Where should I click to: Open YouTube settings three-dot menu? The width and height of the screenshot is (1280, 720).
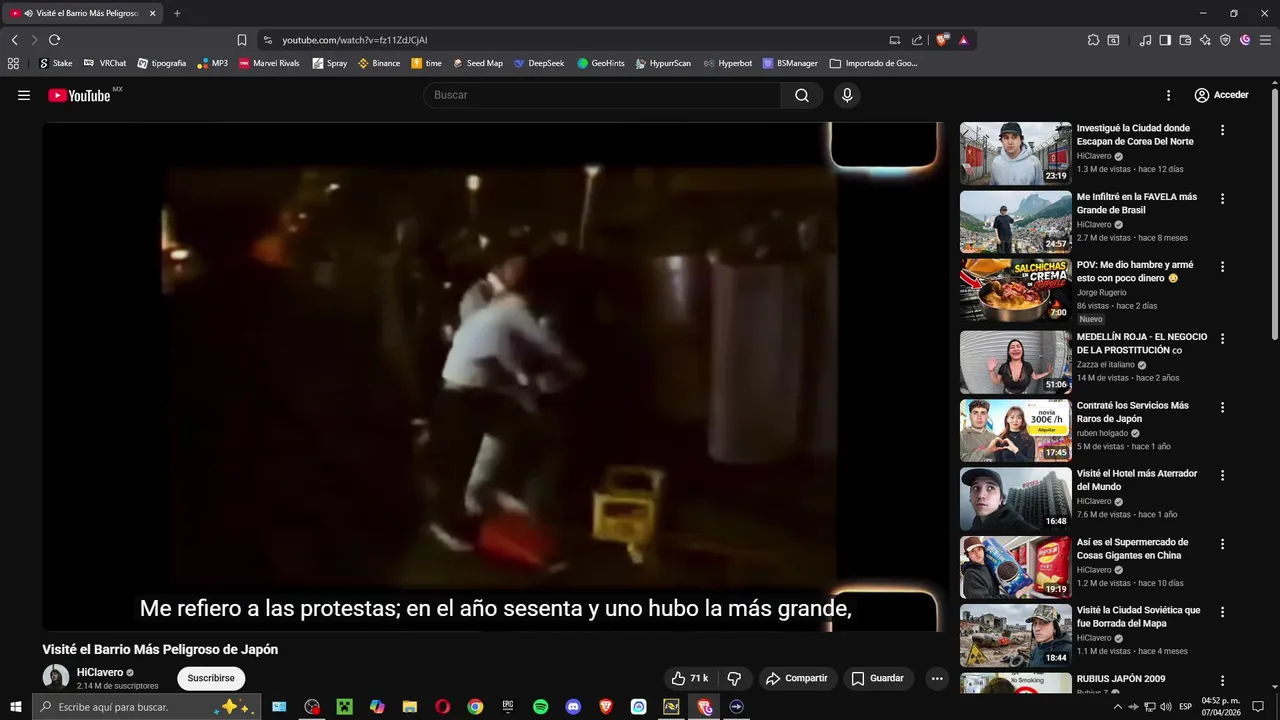pyautogui.click(x=1168, y=95)
